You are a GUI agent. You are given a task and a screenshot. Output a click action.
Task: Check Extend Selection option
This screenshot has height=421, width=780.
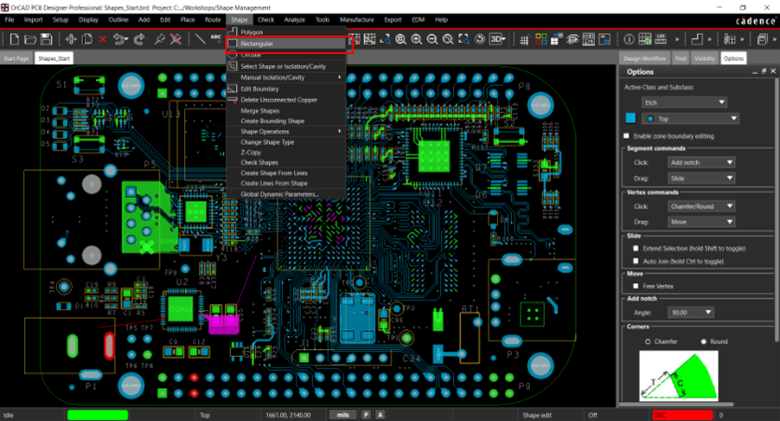(636, 248)
